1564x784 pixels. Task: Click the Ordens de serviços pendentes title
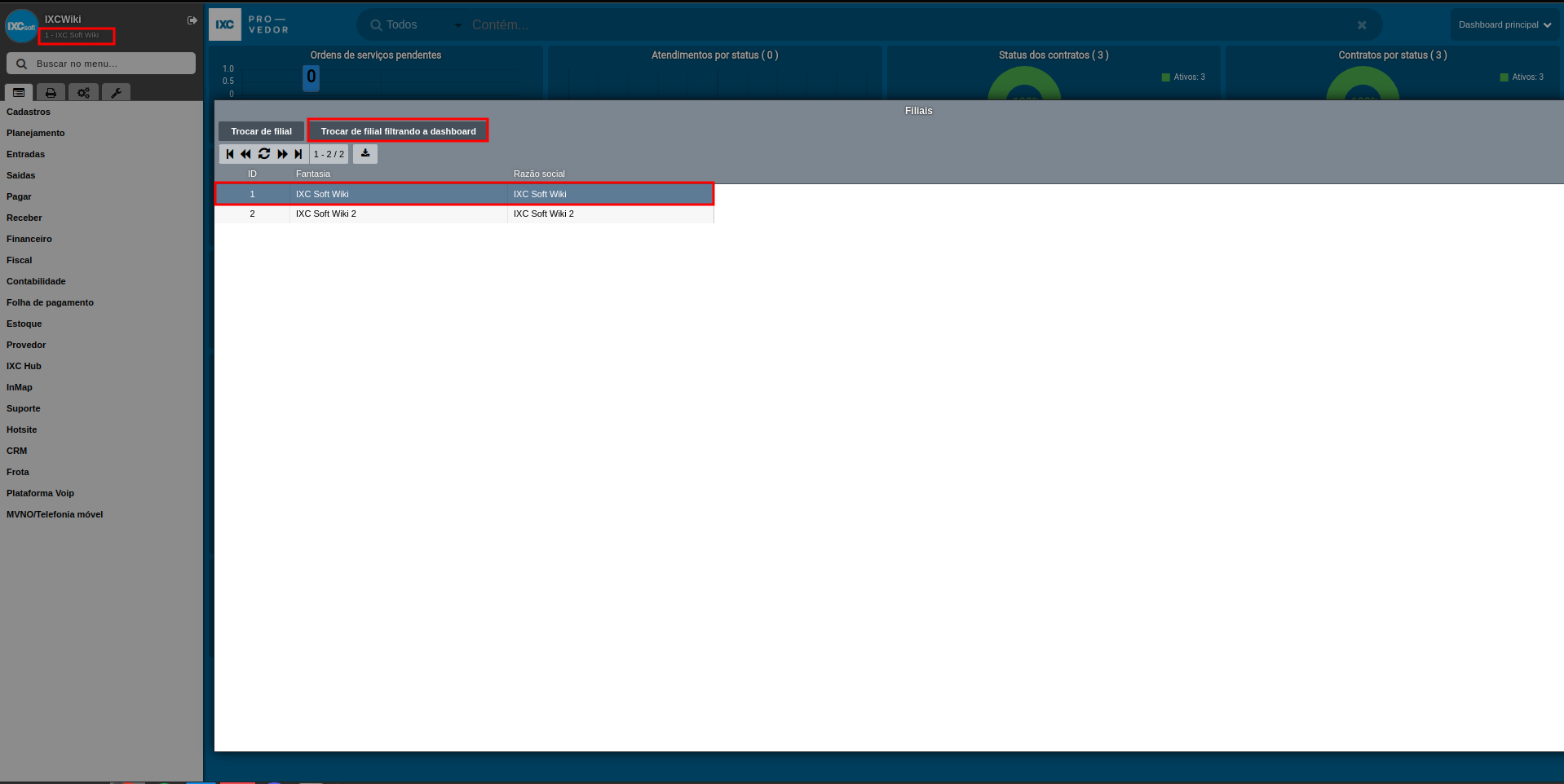[x=376, y=55]
